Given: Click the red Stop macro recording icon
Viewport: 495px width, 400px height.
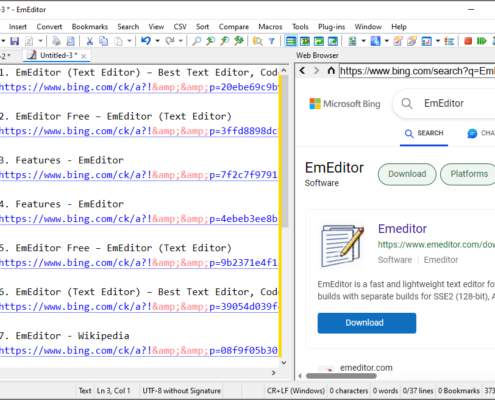Looking at the screenshot, I should [468, 41].
